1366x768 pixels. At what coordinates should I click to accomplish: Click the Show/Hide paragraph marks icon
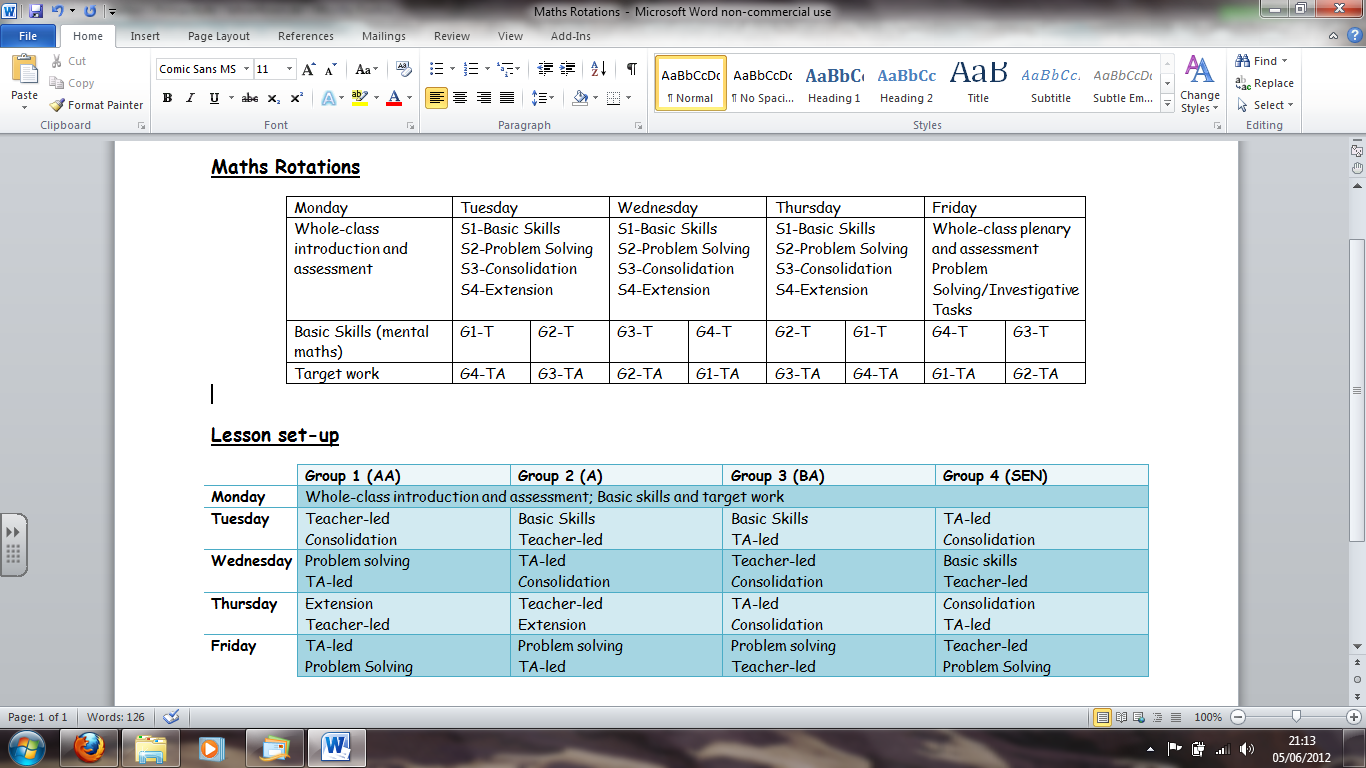pyautogui.click(x=631, y=69)
